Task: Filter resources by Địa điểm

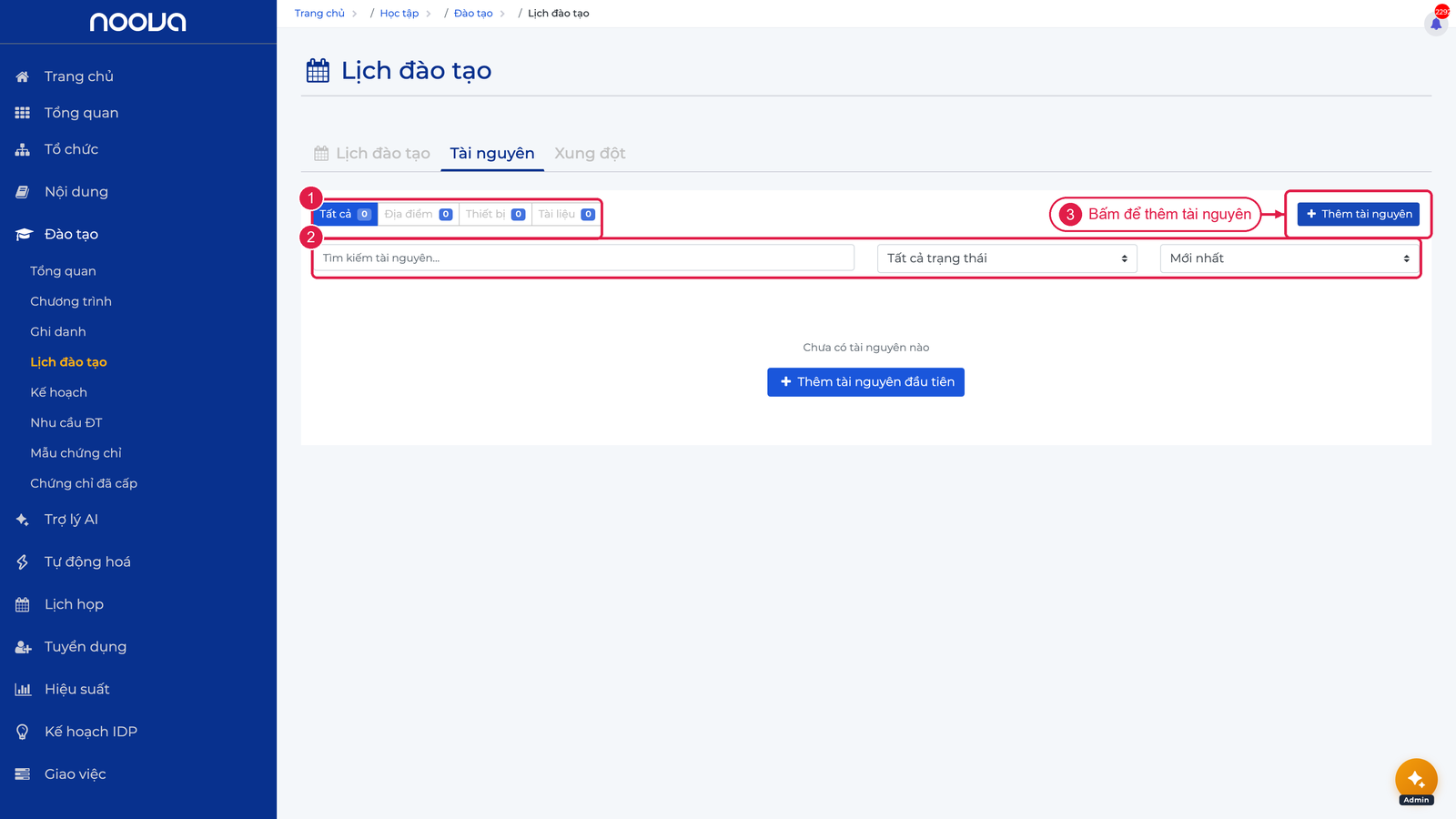Action: (419, 214)
